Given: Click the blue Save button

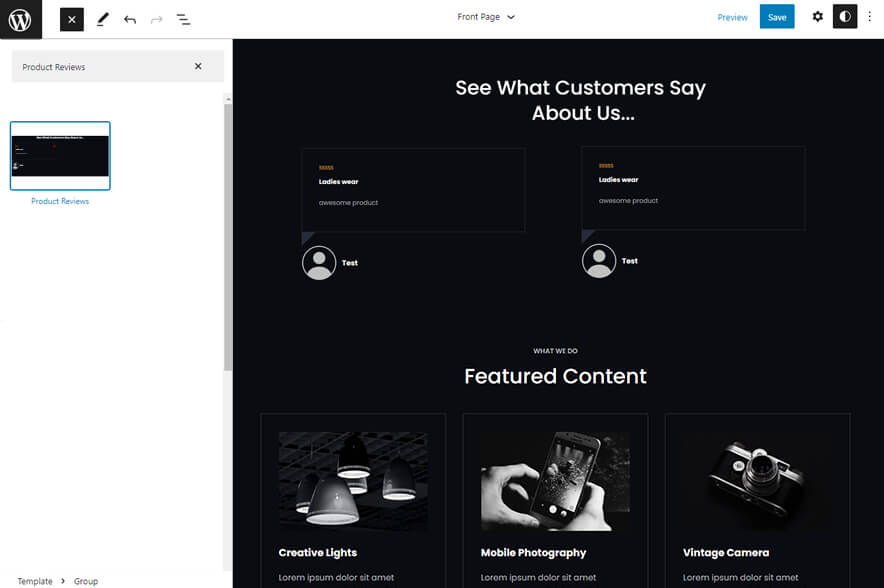Looking at the screenshot, I should coord(777,16).
